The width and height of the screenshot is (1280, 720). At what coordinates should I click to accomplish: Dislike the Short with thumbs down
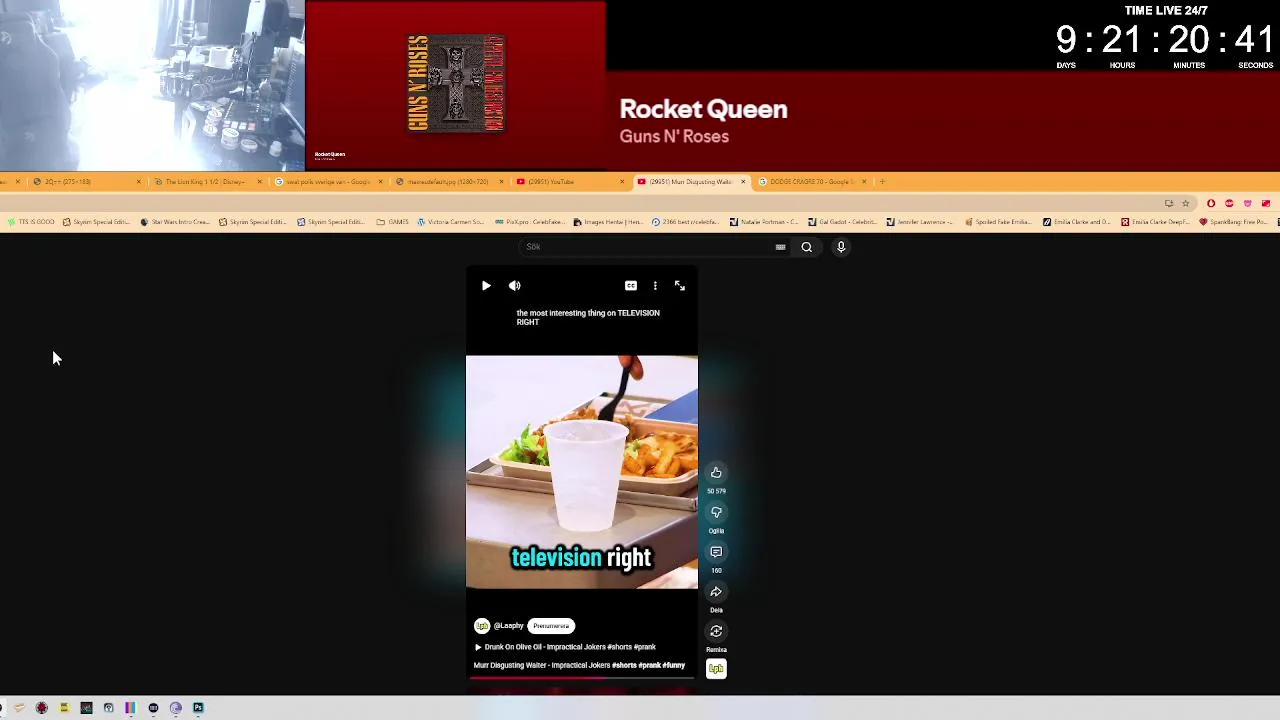[716, 513]
